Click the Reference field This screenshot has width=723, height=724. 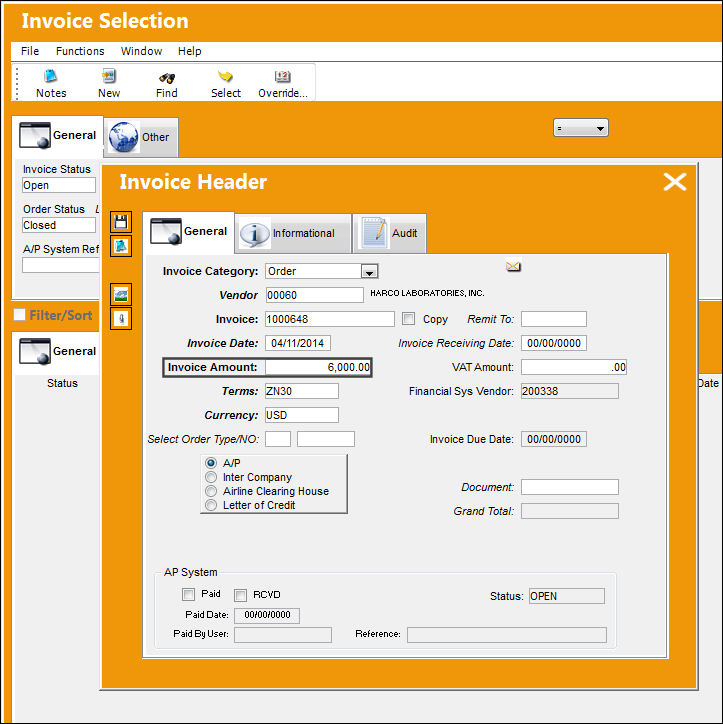coord(507,635)
